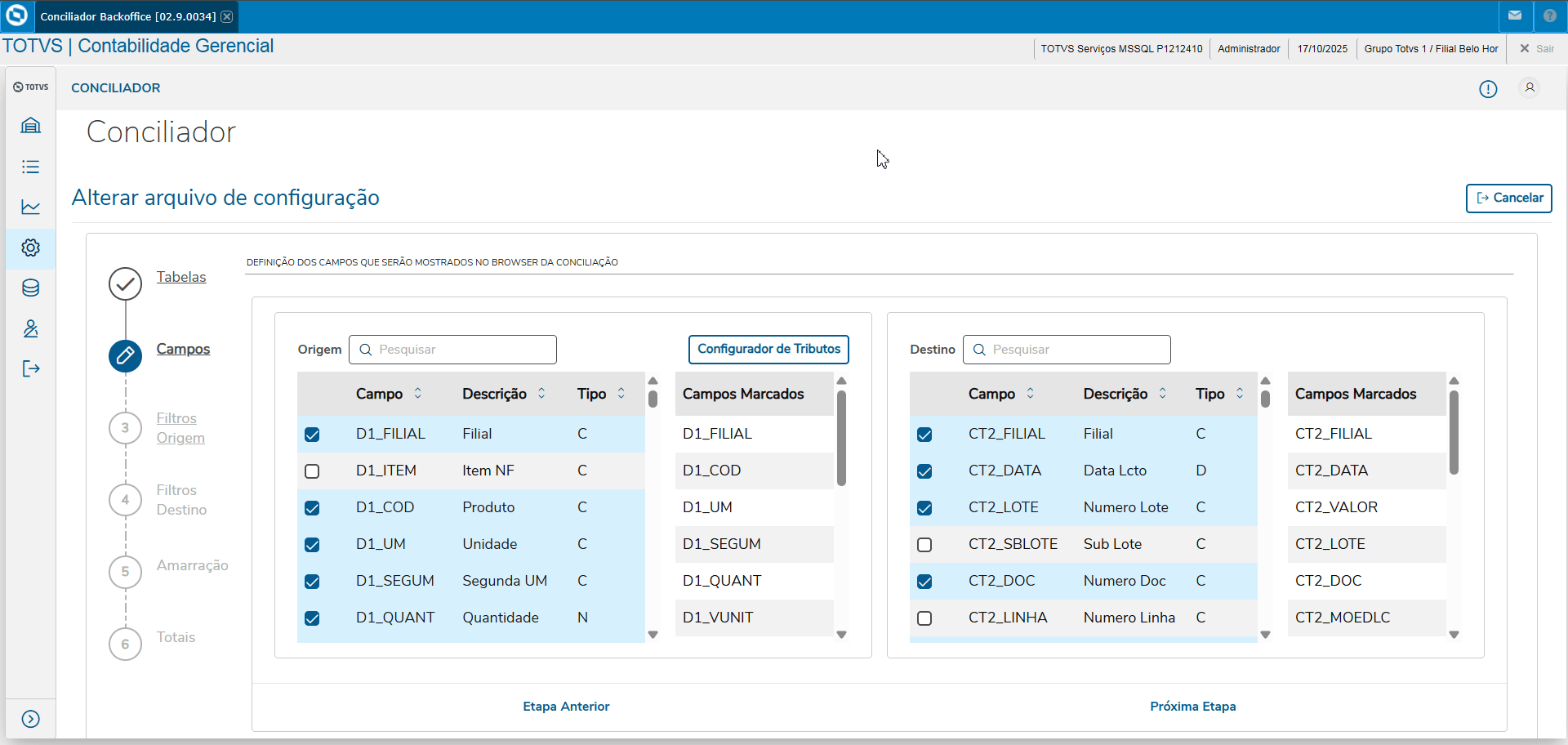Click the Campos step pencil circle
Screen dimensions: 1568x745
point(125,355)
